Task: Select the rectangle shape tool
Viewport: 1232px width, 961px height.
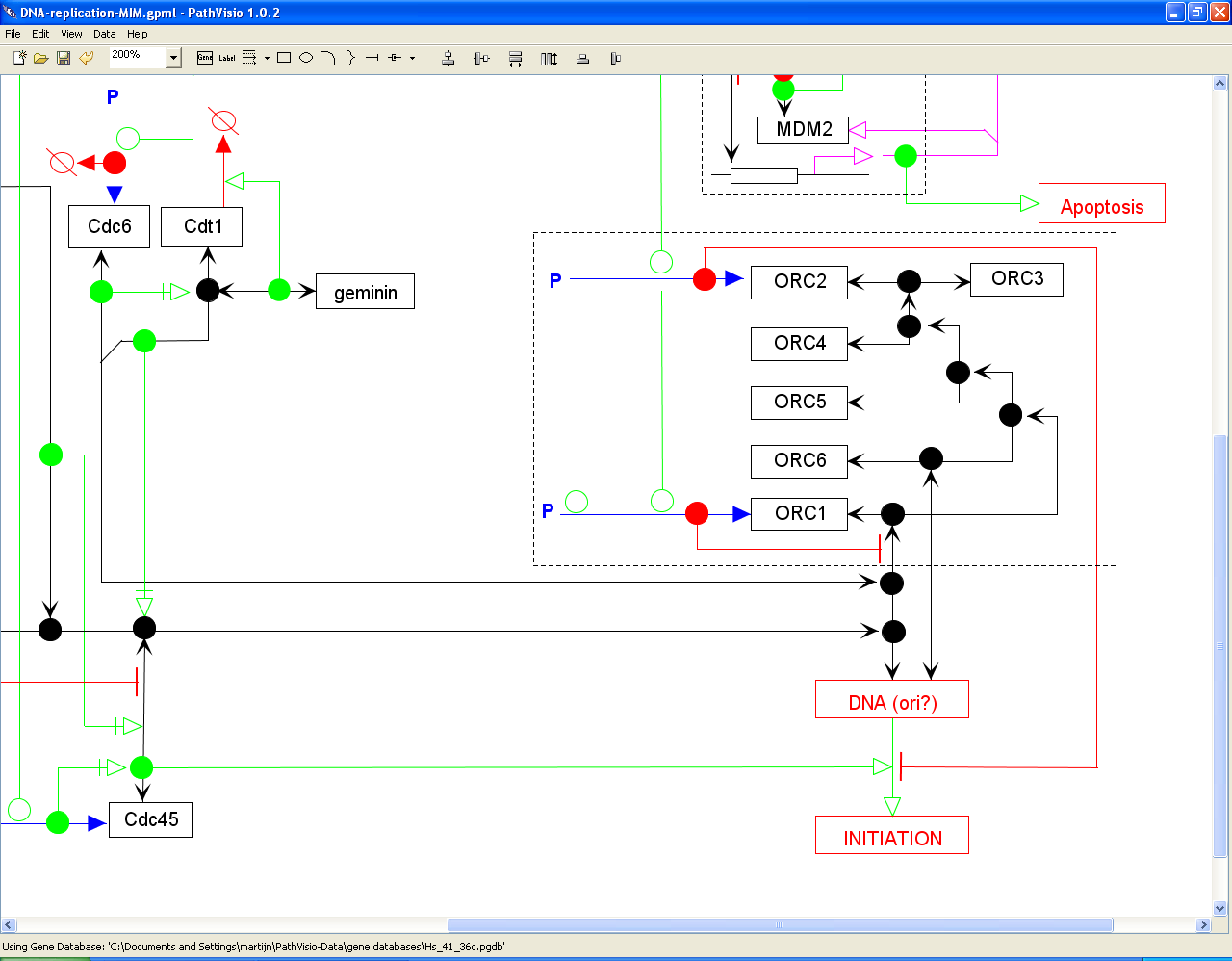Action: (284, 58)
